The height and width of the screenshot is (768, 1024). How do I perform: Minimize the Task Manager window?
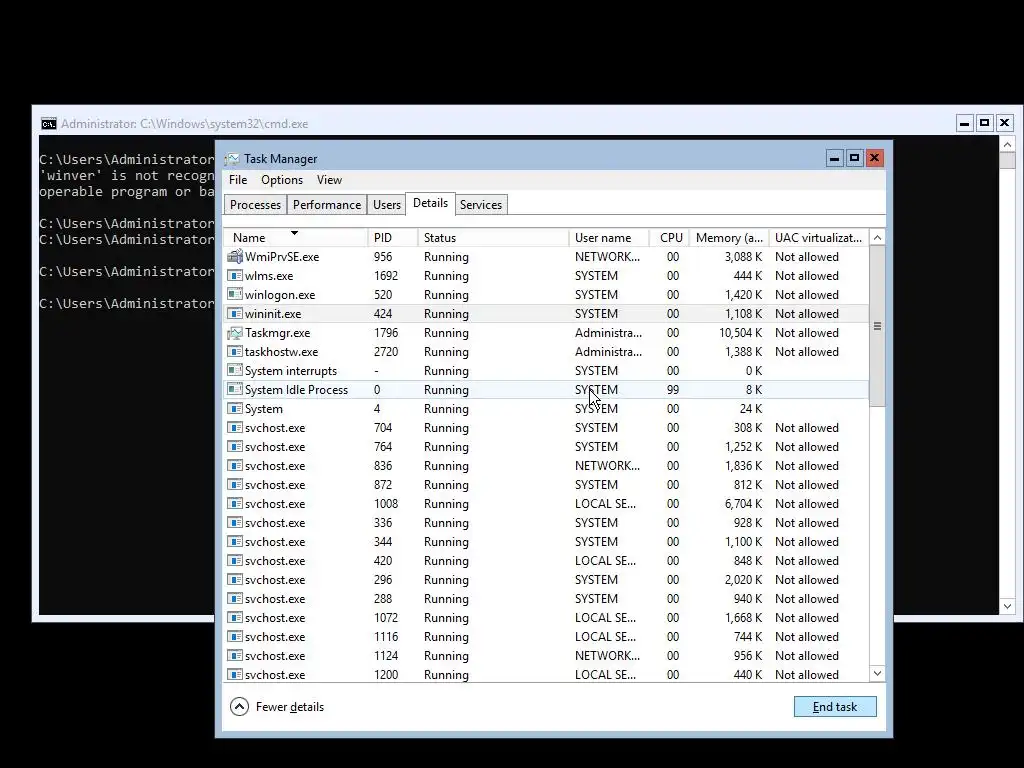(x=835, y=158)
